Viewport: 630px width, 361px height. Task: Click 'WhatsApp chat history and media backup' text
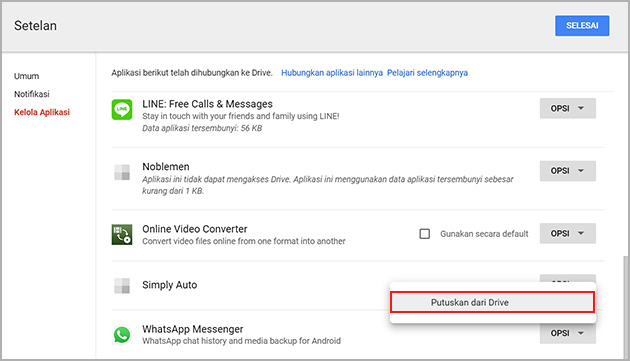[241, 341]
